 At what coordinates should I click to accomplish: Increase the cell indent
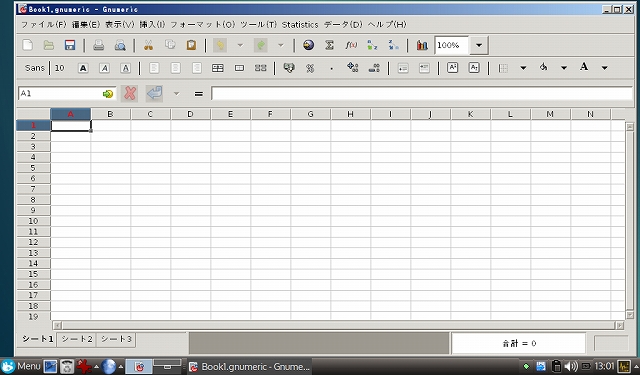(x=424, y=68)
